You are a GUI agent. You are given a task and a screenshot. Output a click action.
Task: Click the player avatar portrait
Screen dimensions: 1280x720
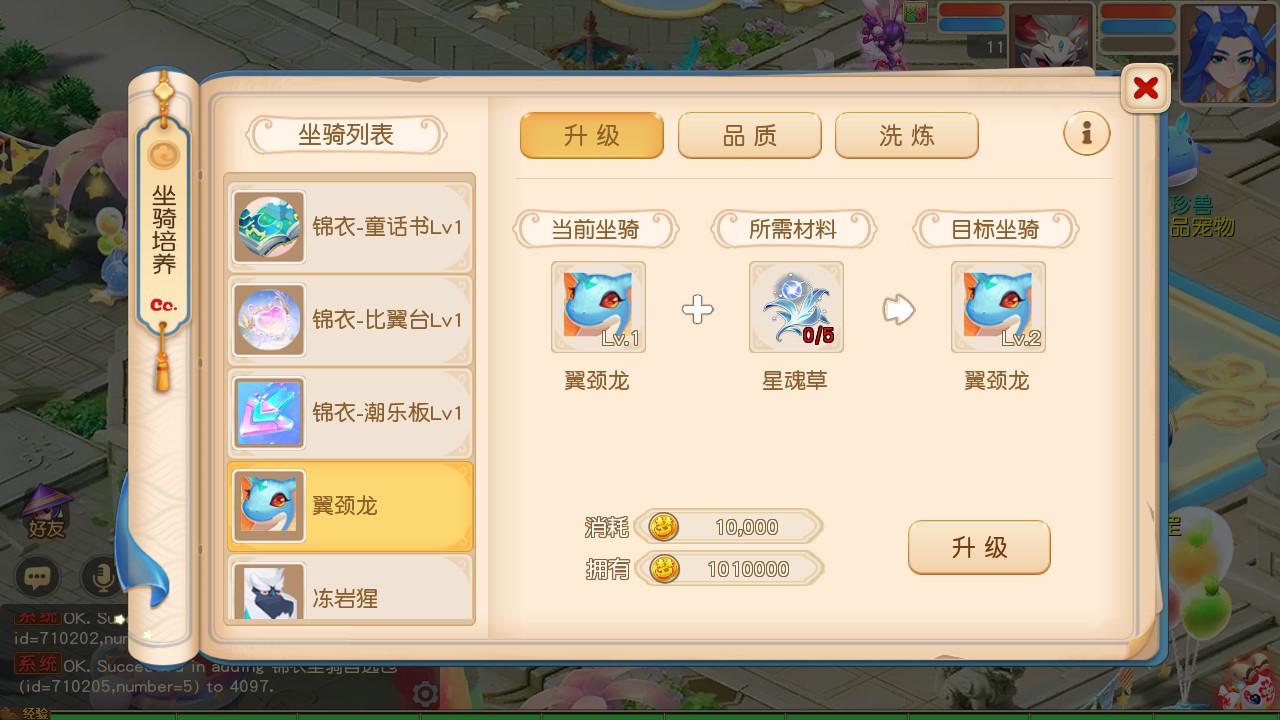pyautogui.click(x=1228, y=52)
